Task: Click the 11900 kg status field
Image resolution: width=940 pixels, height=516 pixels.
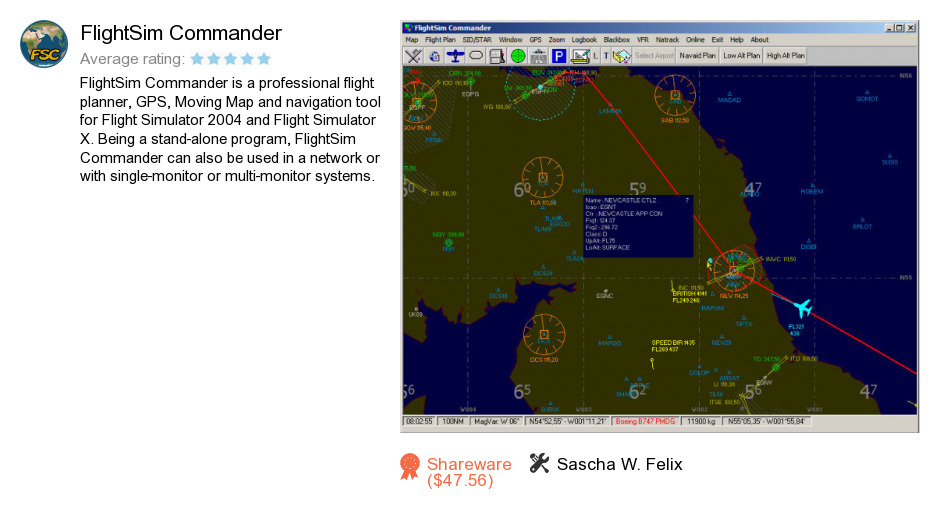Action: pos(701,421)
